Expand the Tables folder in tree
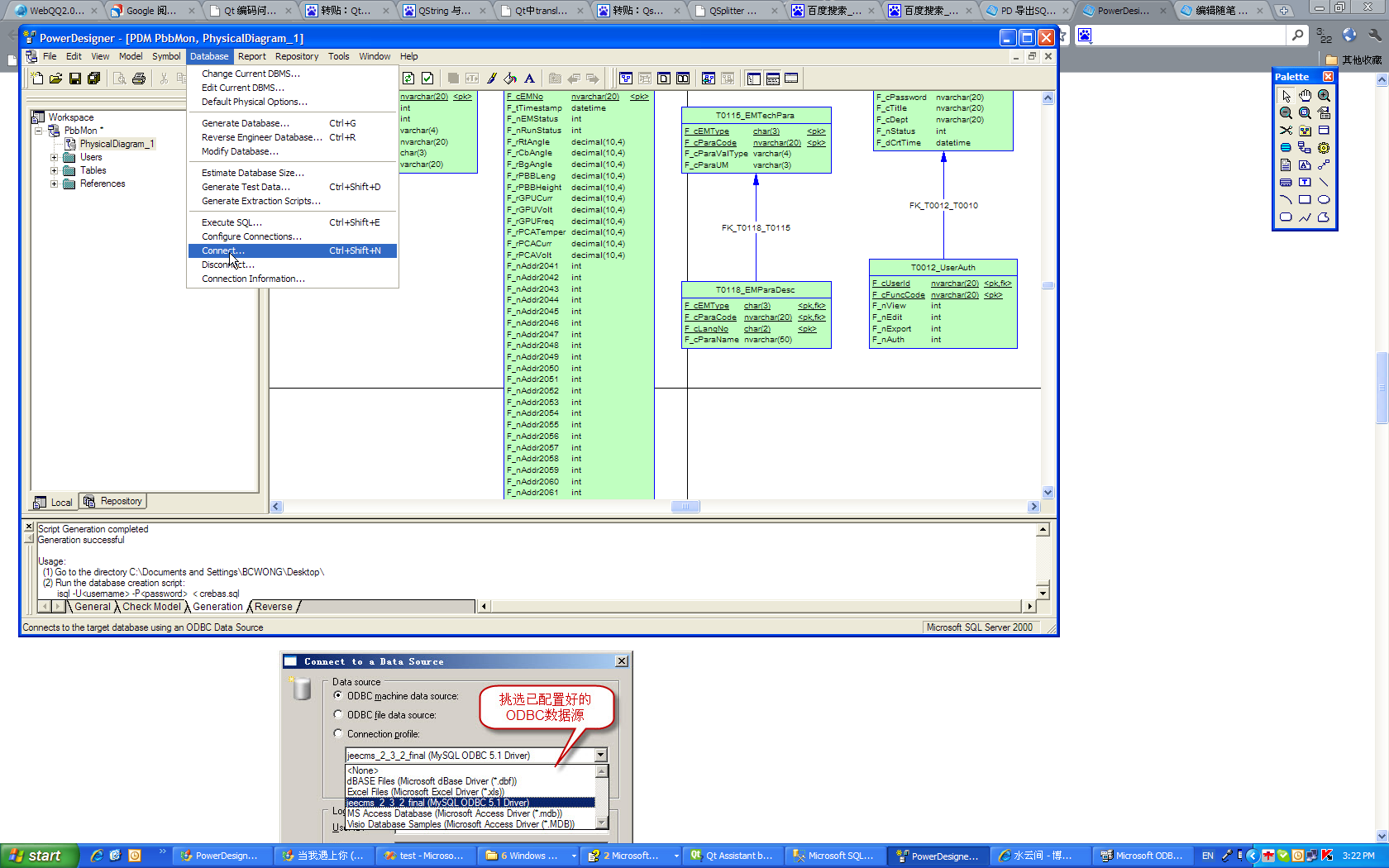The height and width of the screenshot is (868, 1389). pyautogui.click(x=55, y=170)
